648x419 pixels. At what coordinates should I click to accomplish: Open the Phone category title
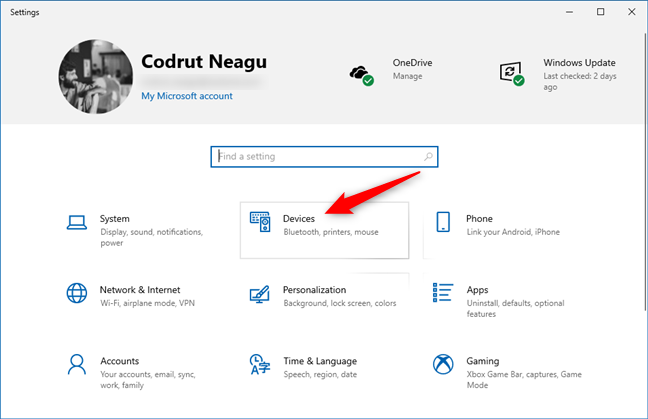(479, 219)
